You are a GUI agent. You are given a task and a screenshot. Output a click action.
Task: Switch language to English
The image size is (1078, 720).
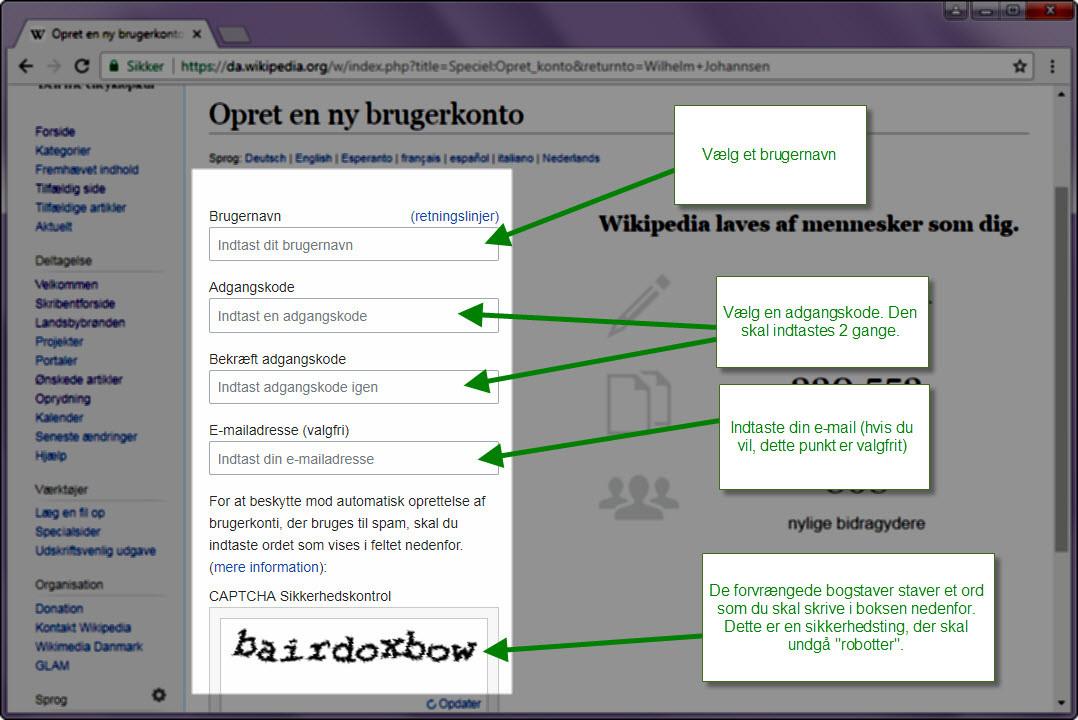tap(314, 158)
